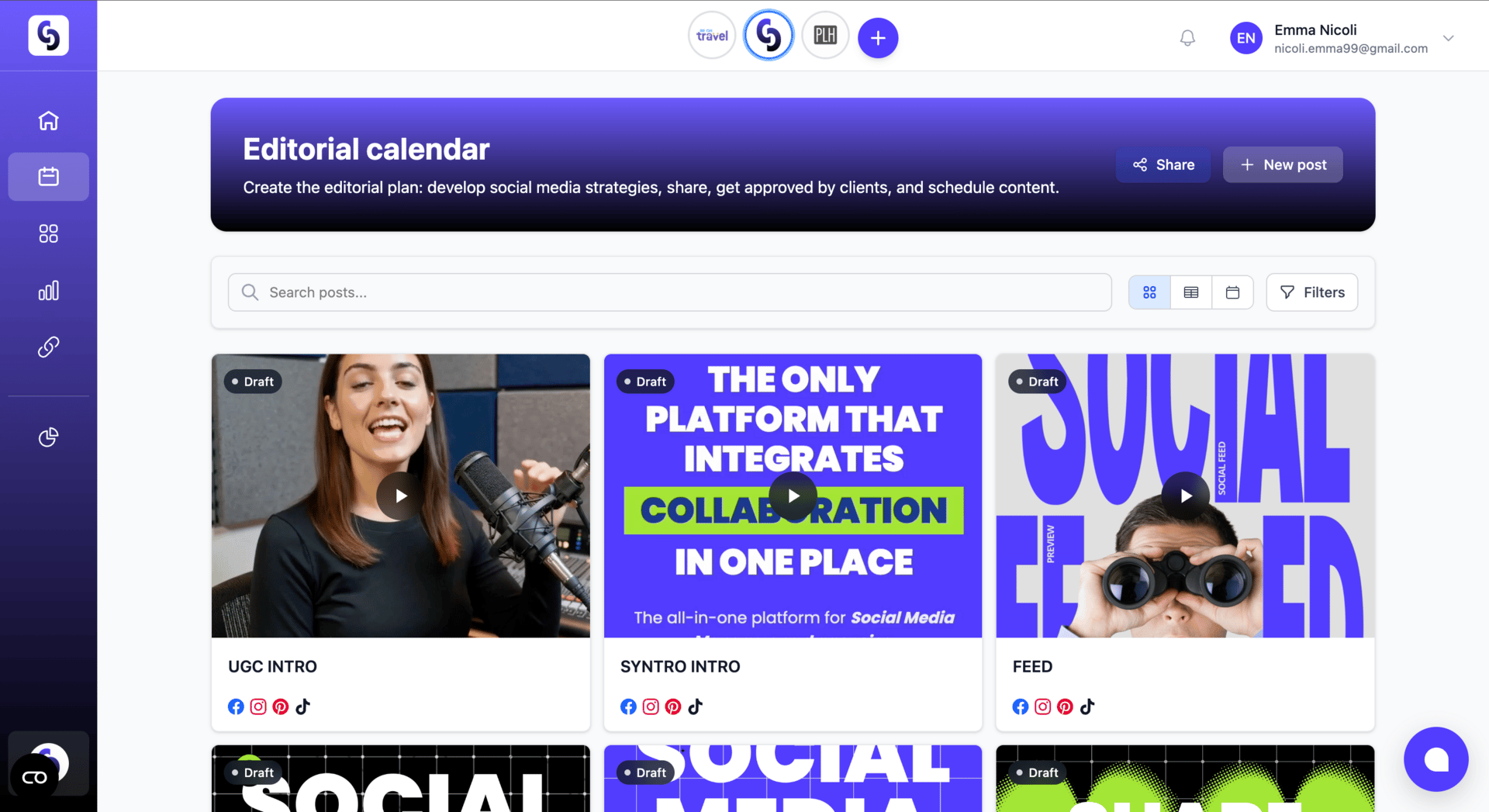The height and width of the screenshot is (812, 1489).
Task: Click Pinterest icon on FEED card
Action: pos(1066,707)
